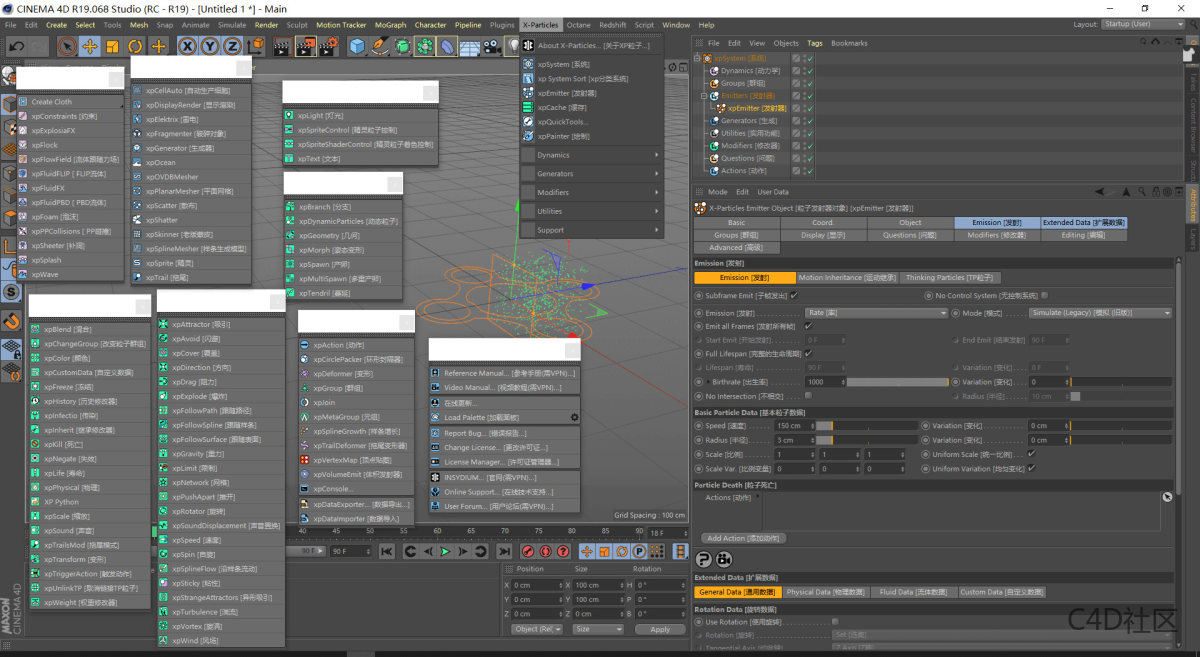Open the camera icon in the toolbar
This screenshot has height=657, width=1200.
490,47
